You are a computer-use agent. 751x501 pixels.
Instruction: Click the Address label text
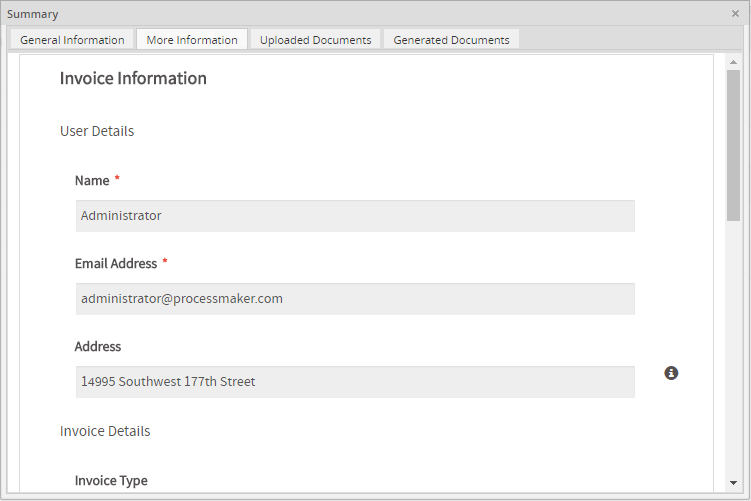pos(98,347)
